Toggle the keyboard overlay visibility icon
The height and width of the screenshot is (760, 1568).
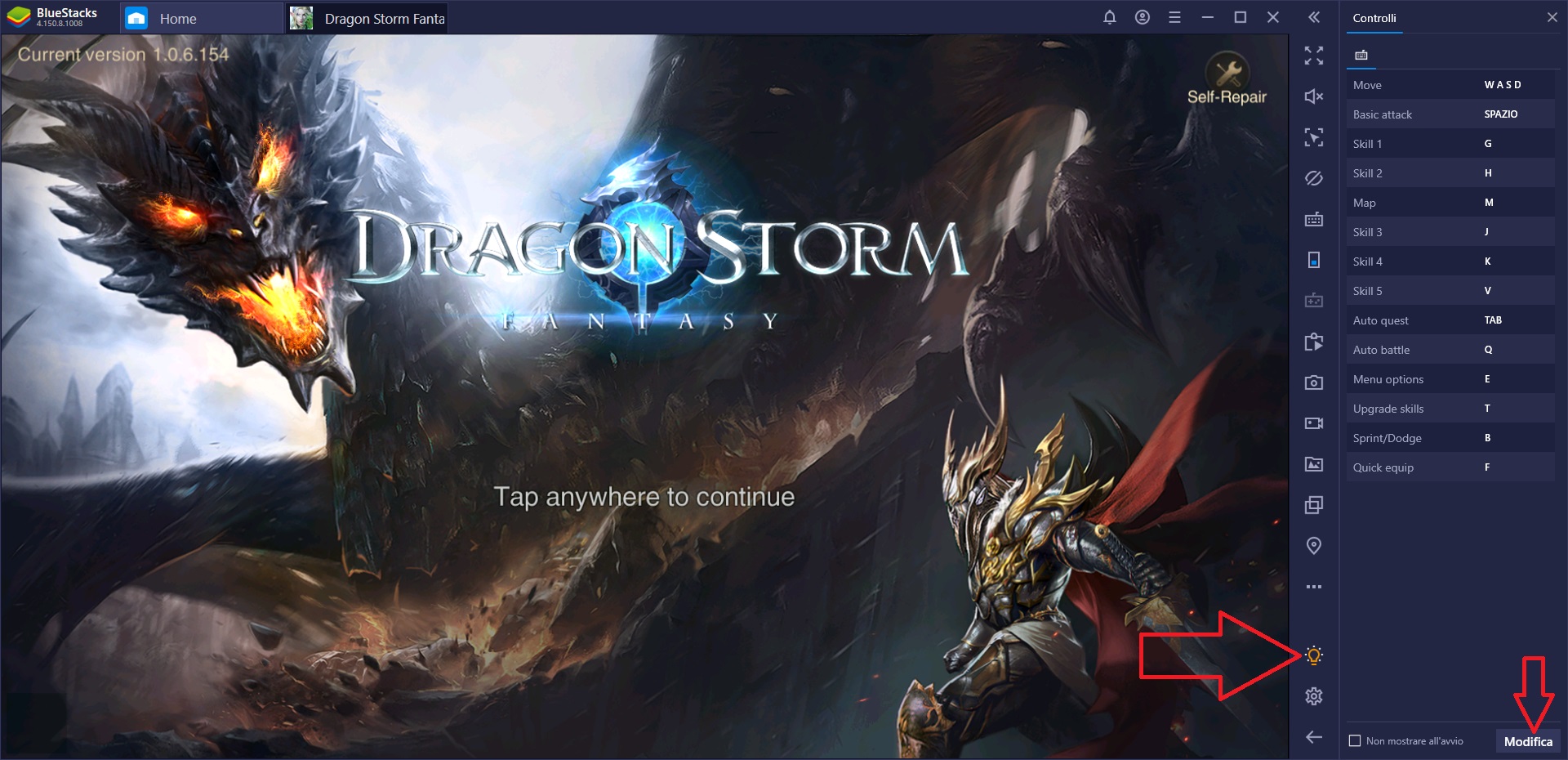[1313, 178]
